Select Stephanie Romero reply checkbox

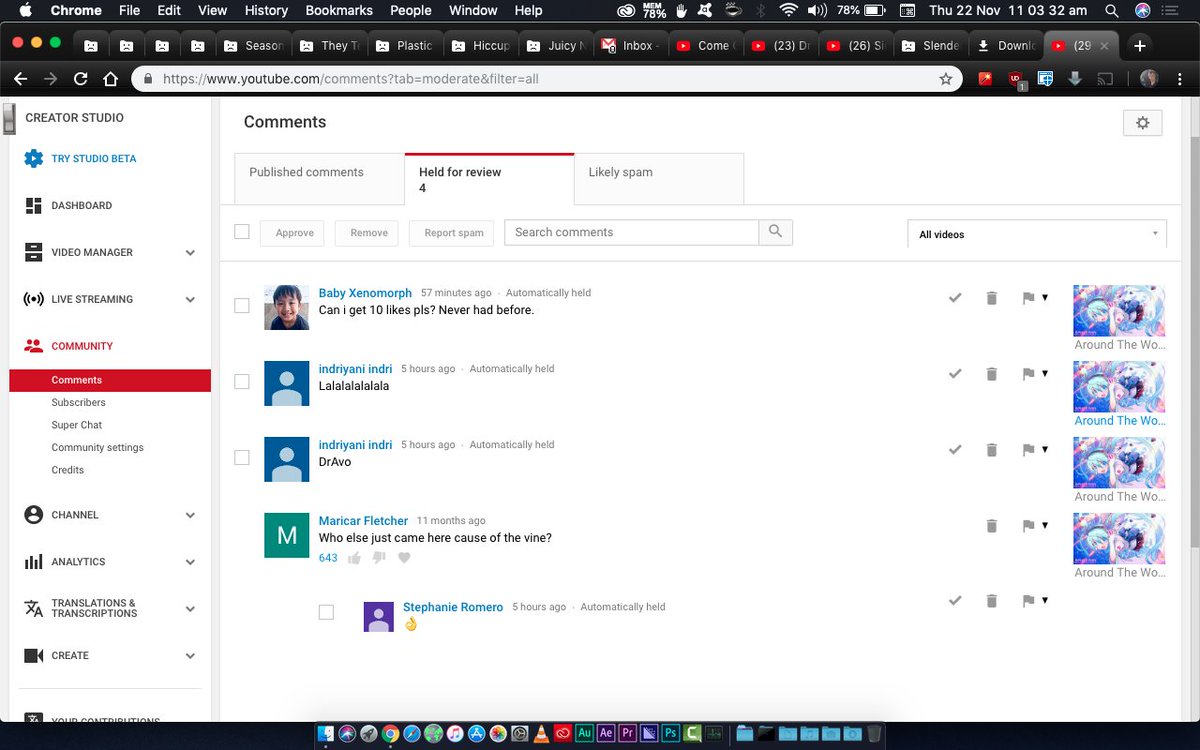[326, 612]
